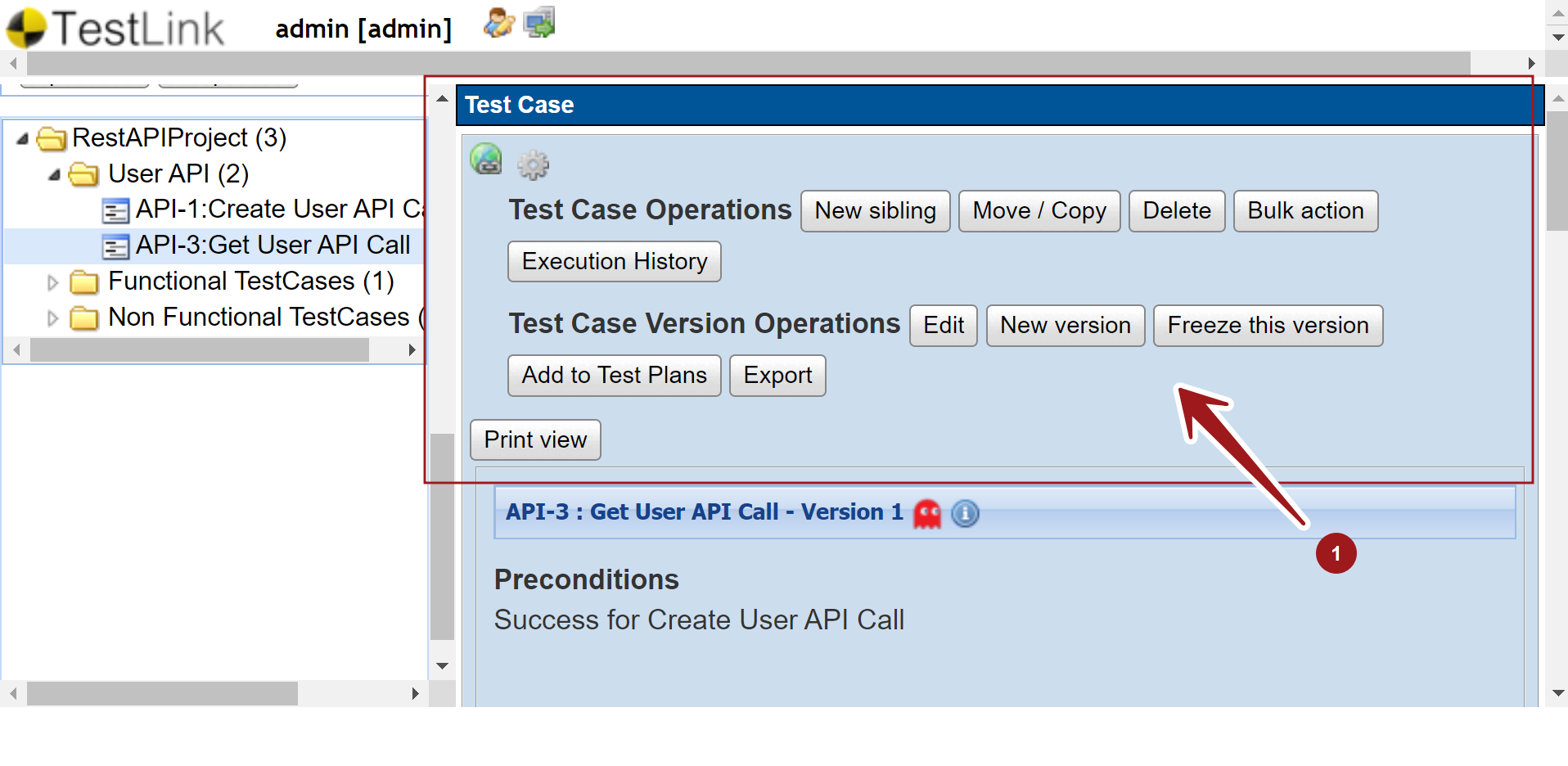Click Freeze this version button
The image size is (1568, 766).
click(x=1267, y=326)
